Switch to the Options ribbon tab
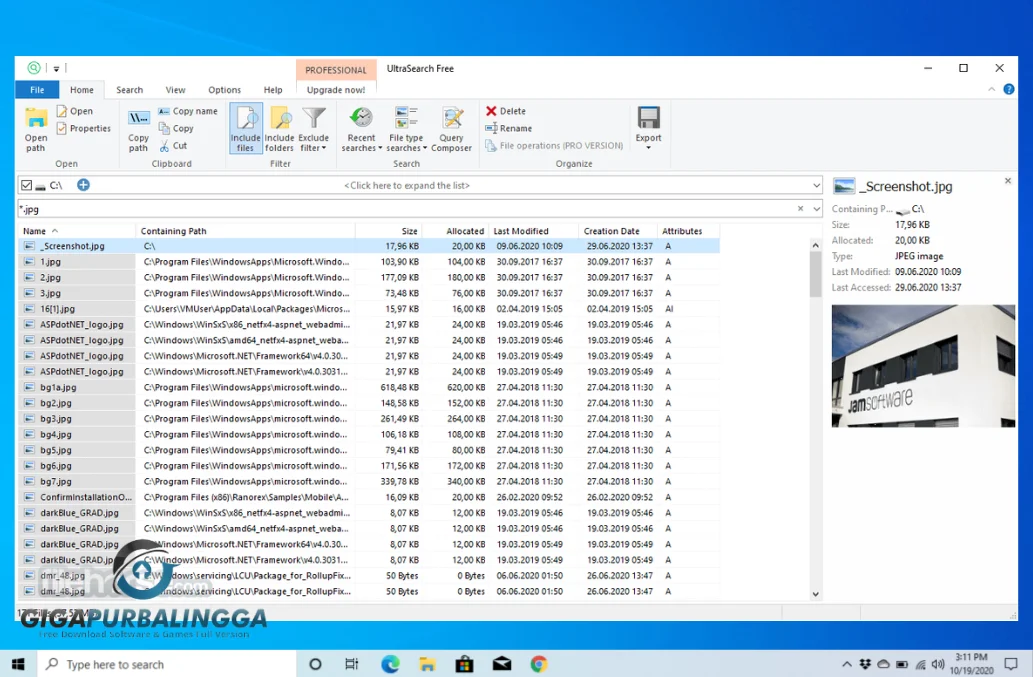 pos(225,90)
